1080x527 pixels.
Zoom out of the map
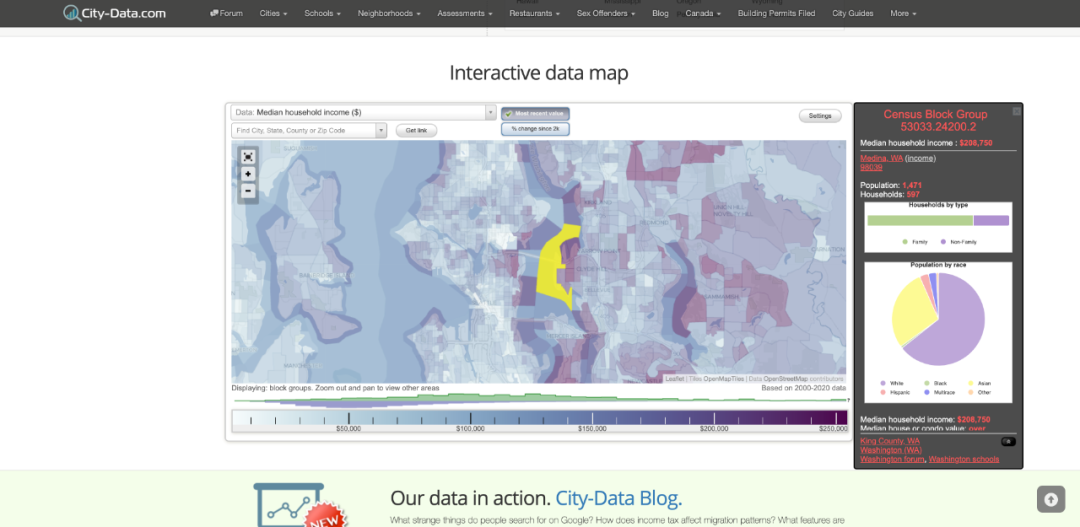tap(248, 191)
